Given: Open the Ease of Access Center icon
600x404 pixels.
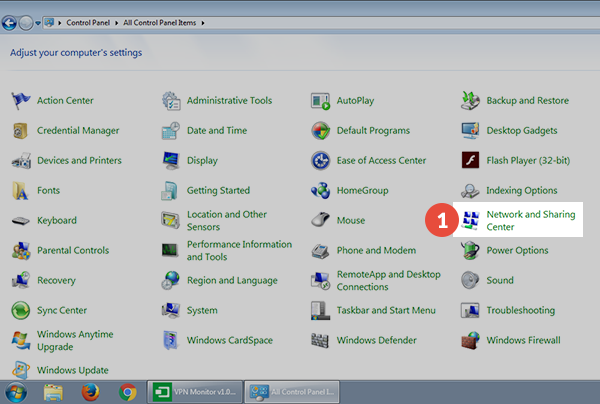Looking at the screenshot, I should [320, 161].
